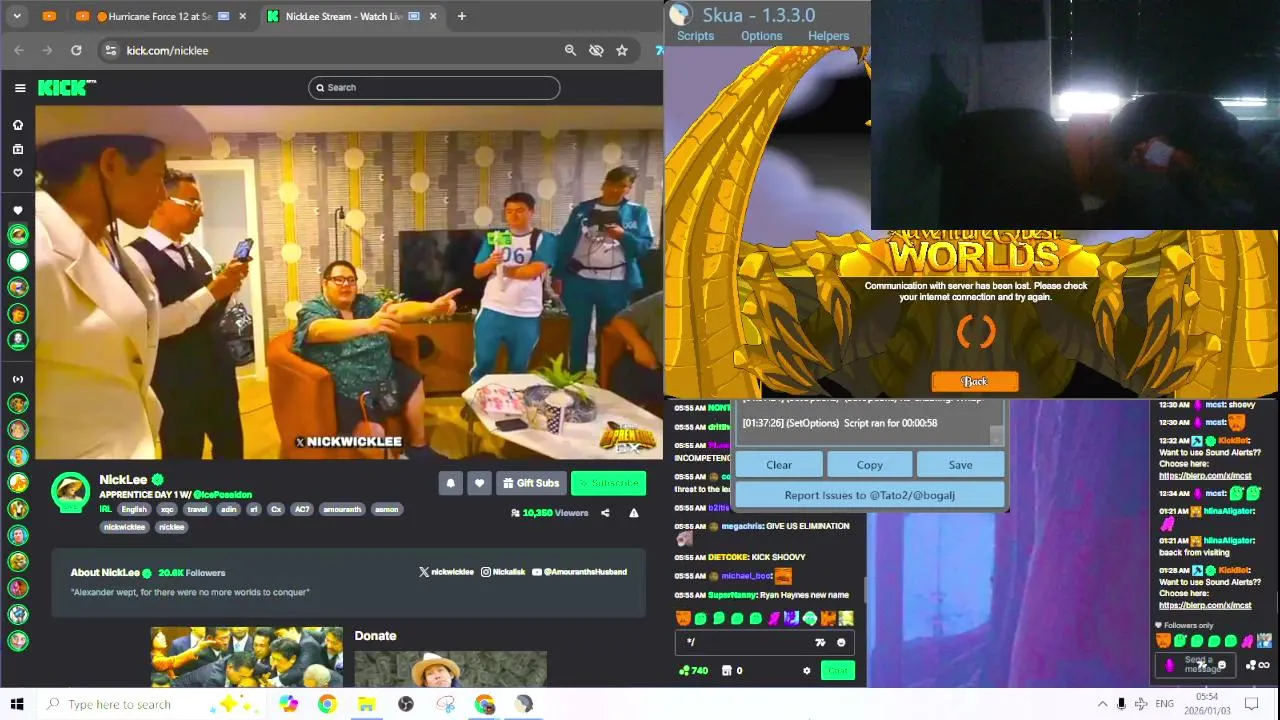The height and width of the screenshot is (720, 1280).
Task: Open File Explorer from the taskbar
Action: tap(366, 704)
